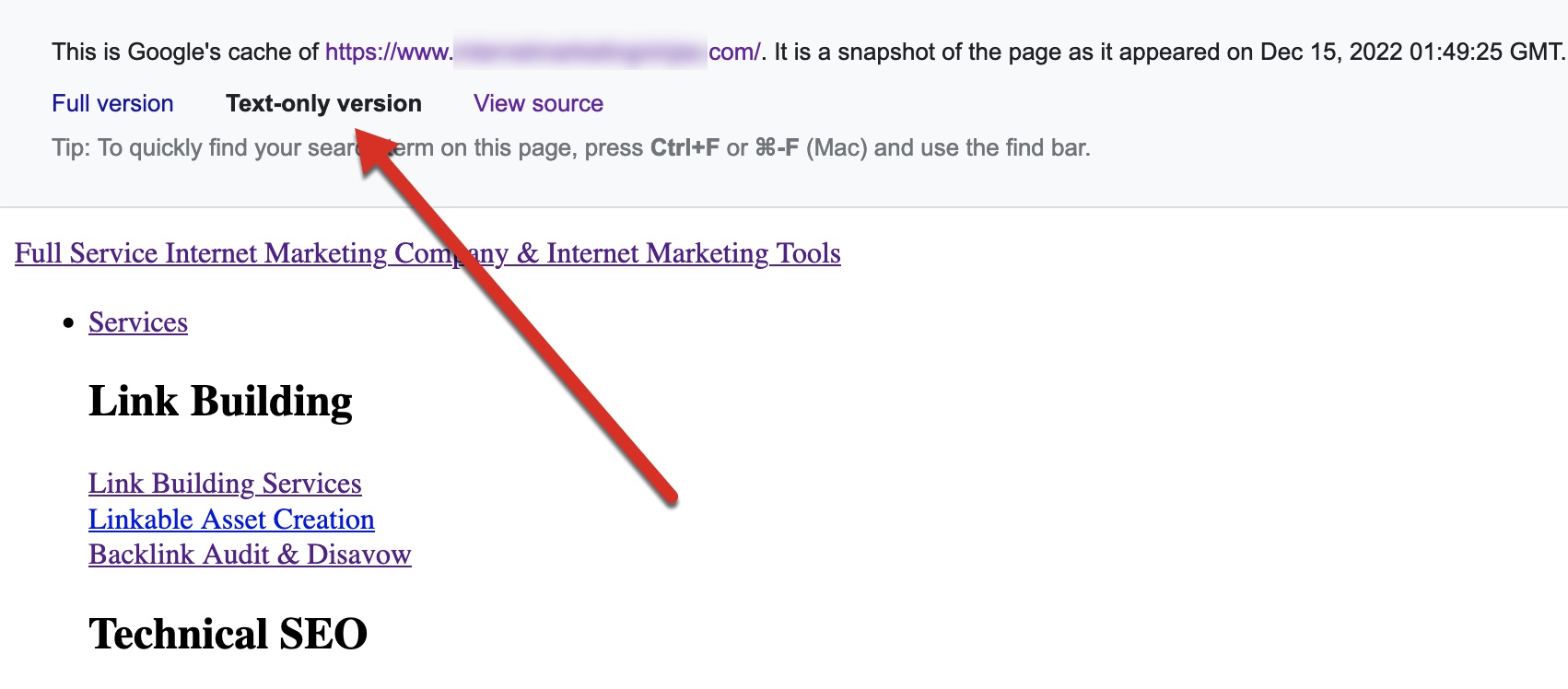Viewport: 1568px width, 689px height.
Task: Click the "This is Google's cache of" text
Action: pos(185,52)
